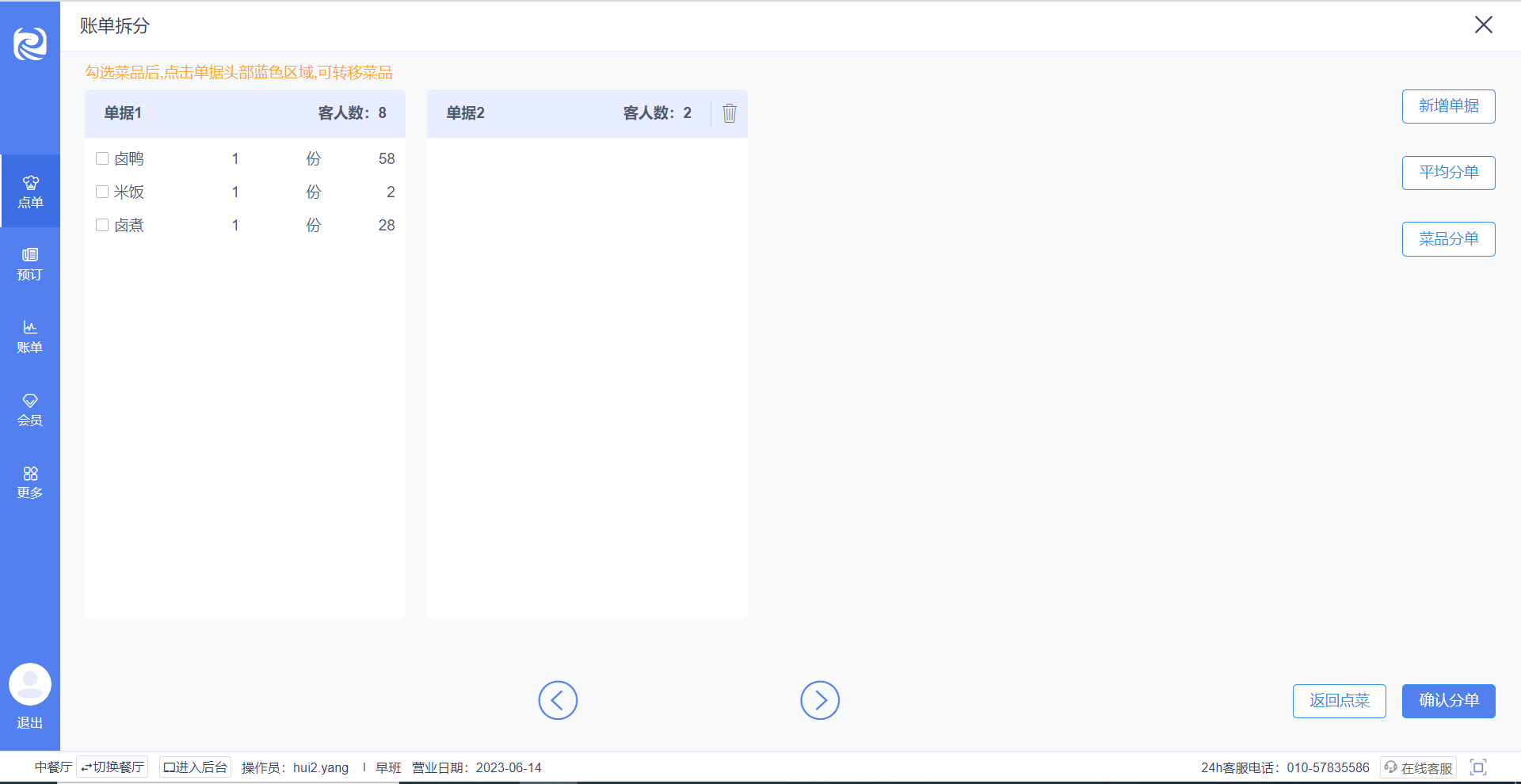Click the 卤鸭 dish name

[x=129, y=158]
